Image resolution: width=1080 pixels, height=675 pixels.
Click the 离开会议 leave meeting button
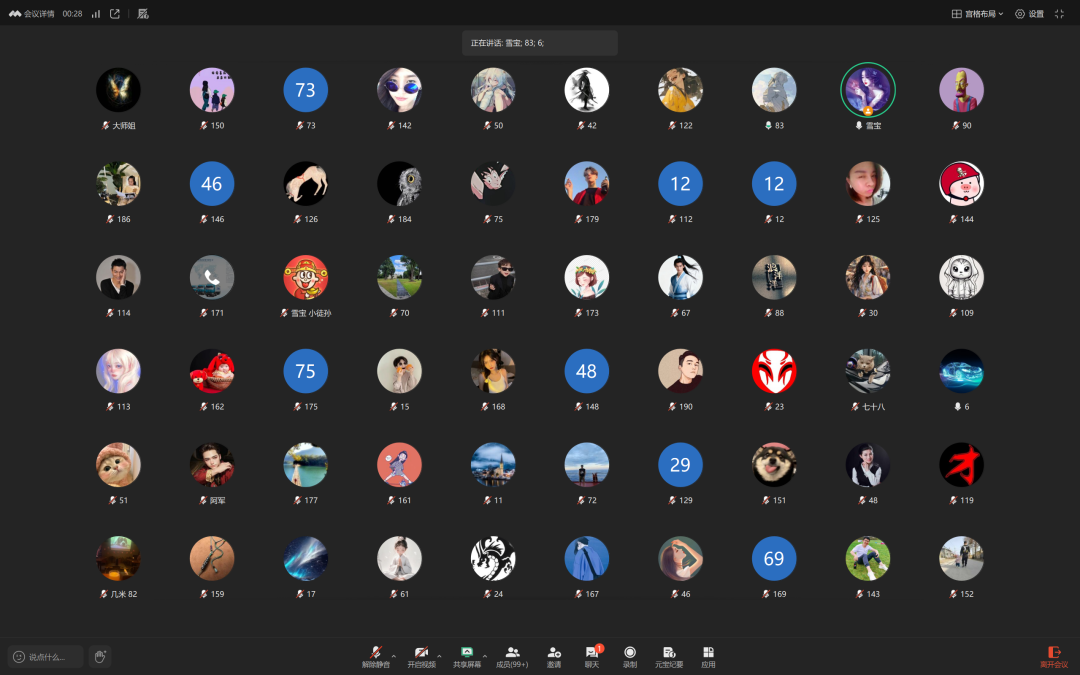(x=1054, y=657)
